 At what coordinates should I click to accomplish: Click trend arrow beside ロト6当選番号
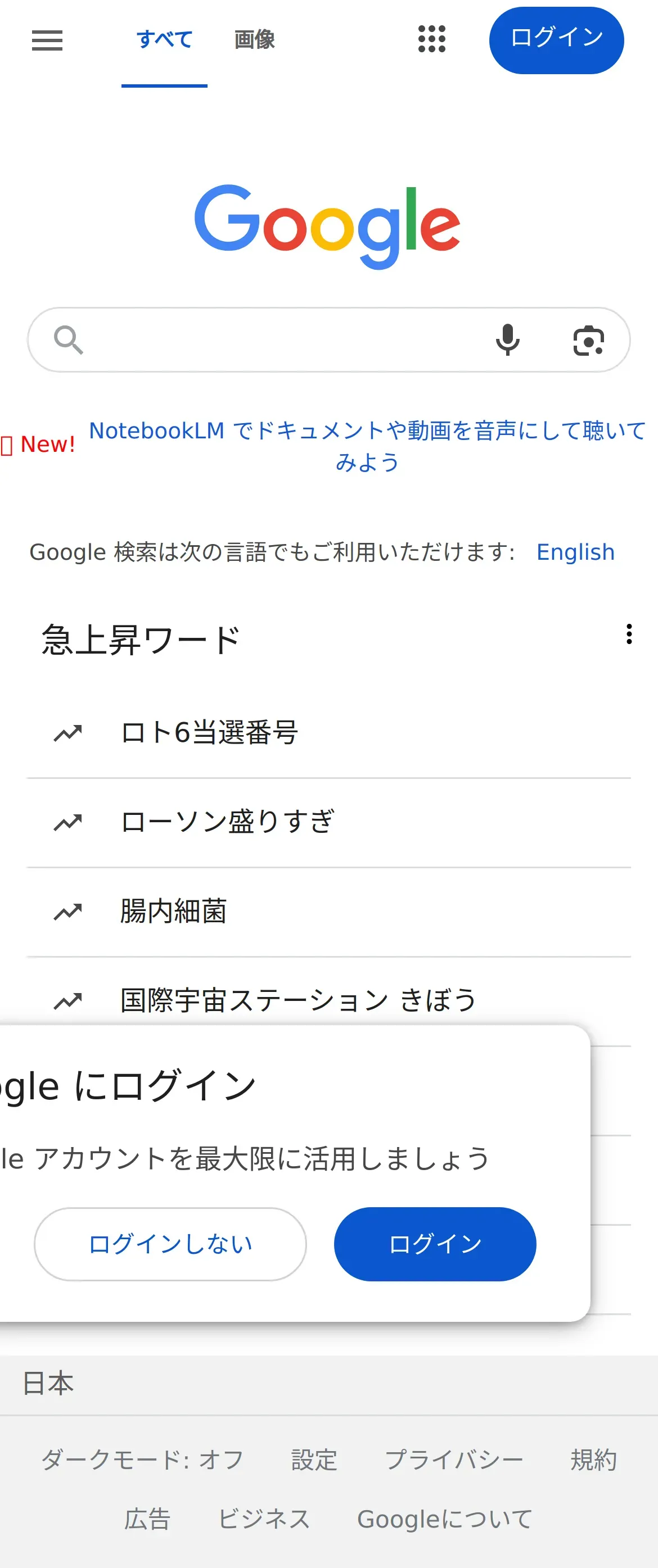pos(67,733)
